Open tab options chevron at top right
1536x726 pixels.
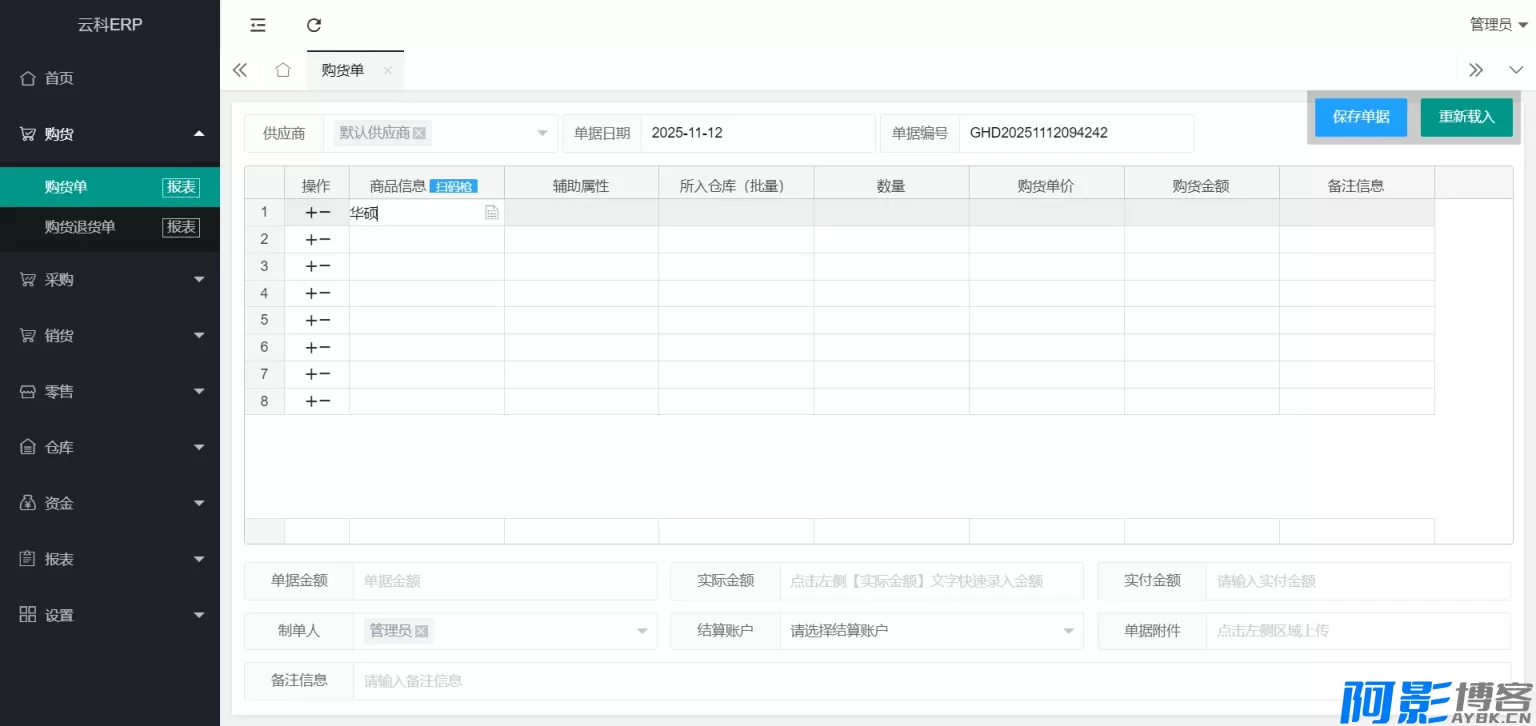tap(1516, 70)
